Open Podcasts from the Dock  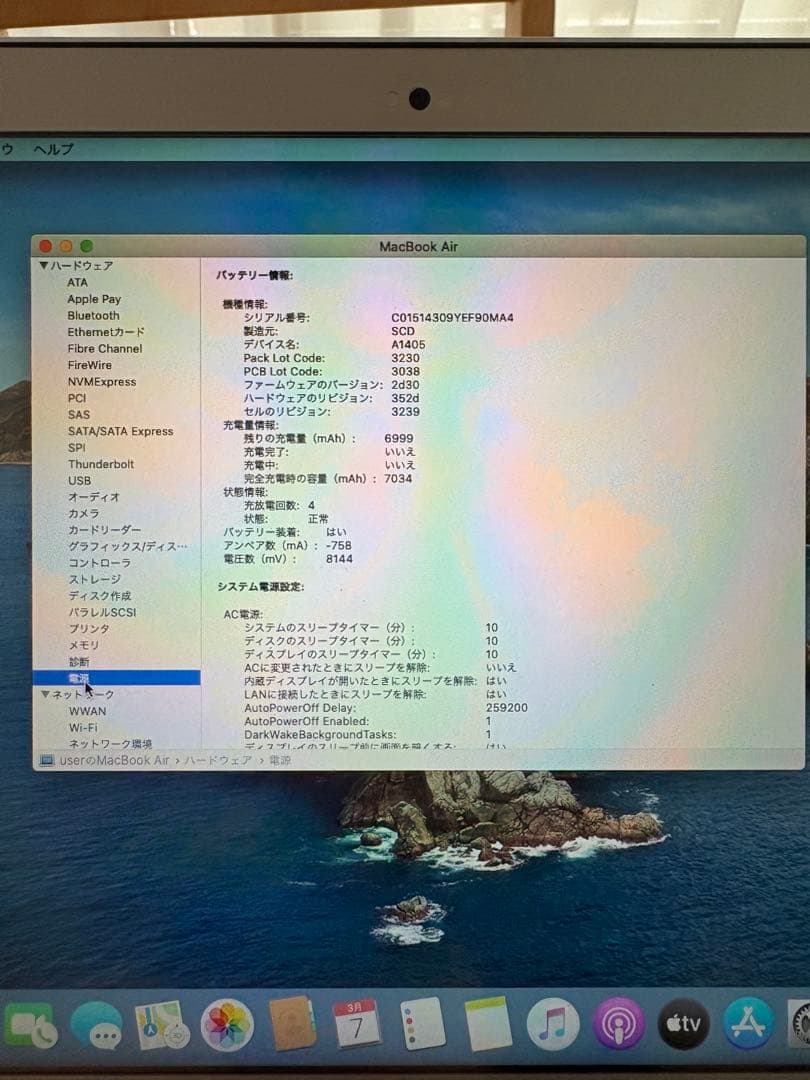618,1024
